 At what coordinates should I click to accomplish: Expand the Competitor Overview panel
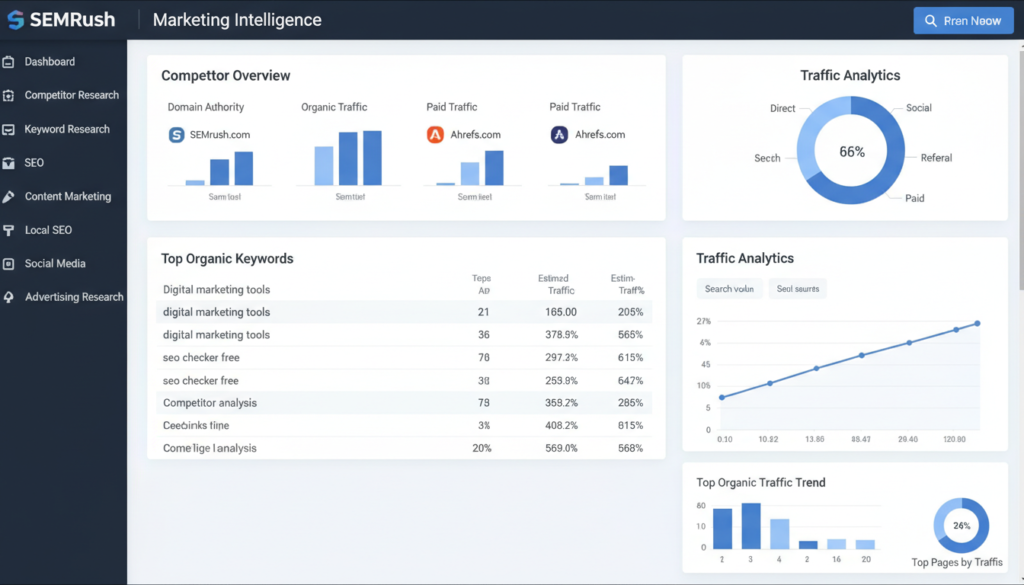(224, 75)
